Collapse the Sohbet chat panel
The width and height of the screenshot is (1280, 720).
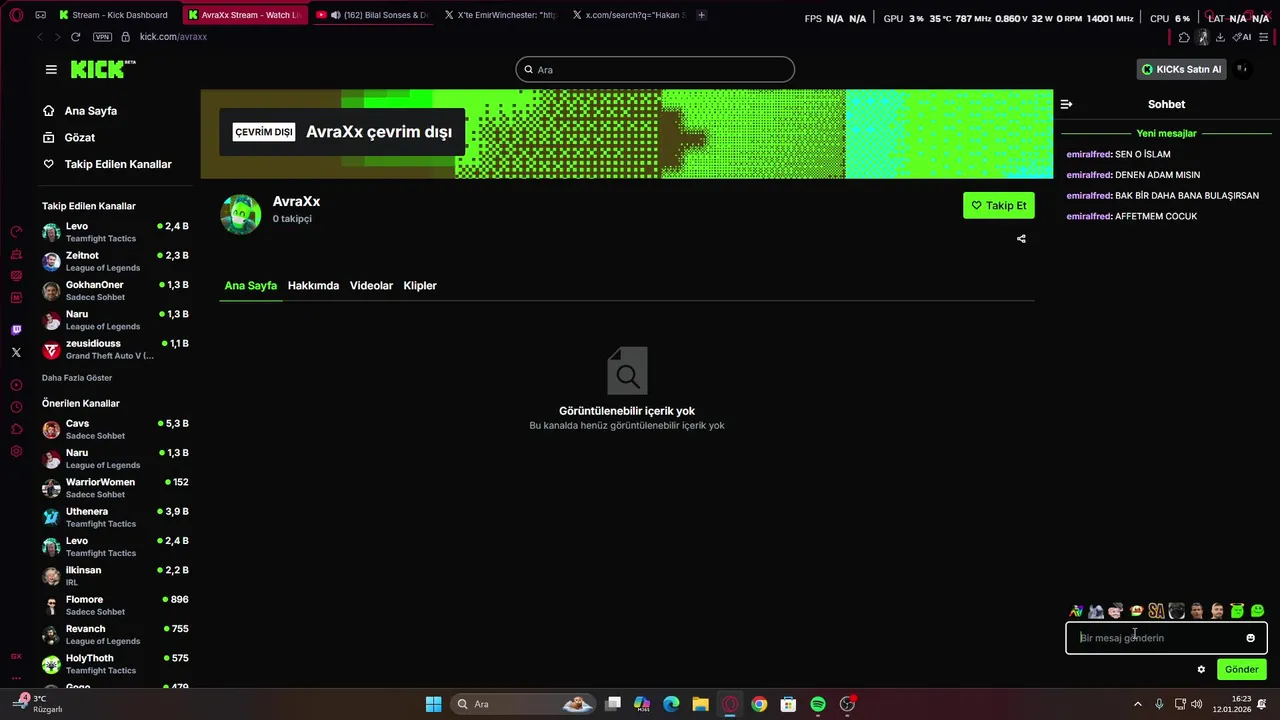coord(1066,104)
